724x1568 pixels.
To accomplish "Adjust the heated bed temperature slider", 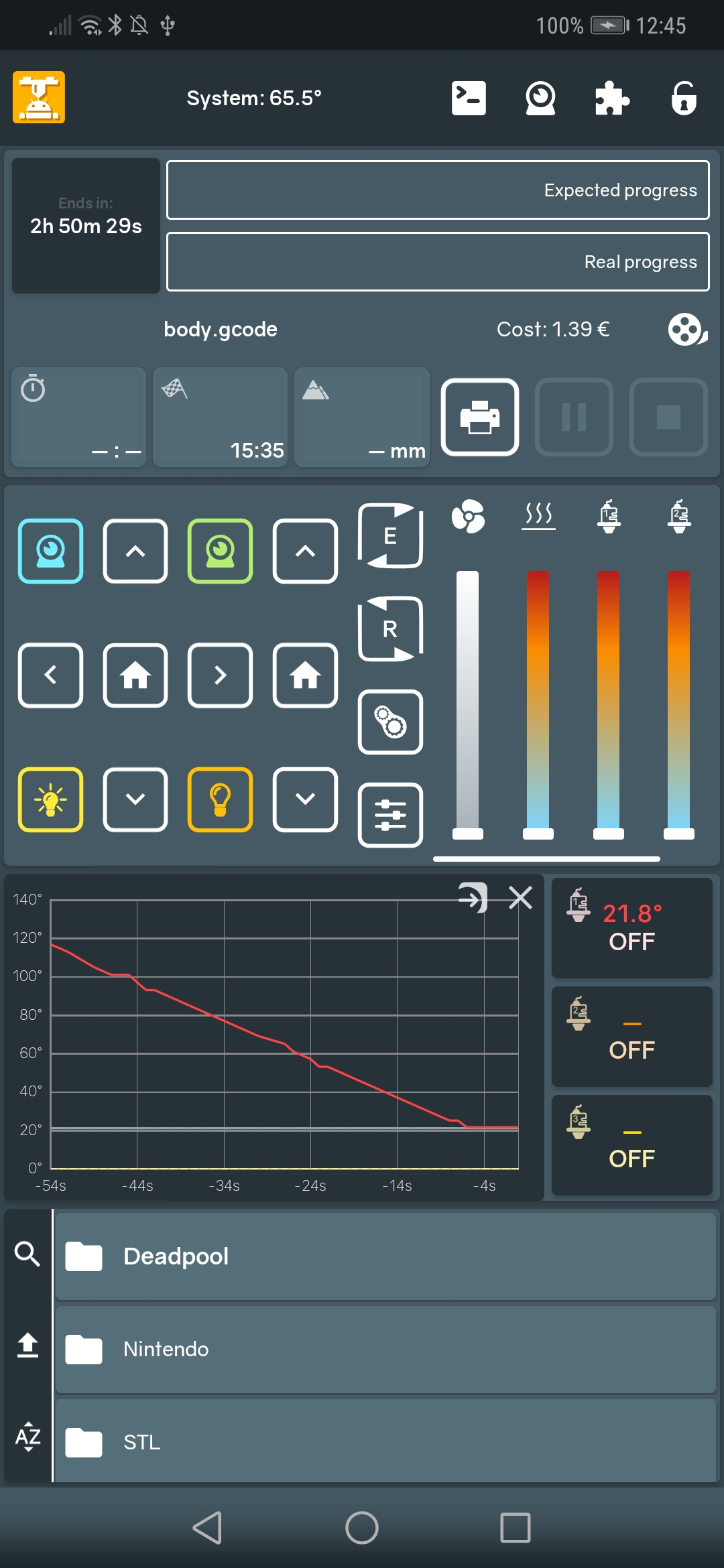I will pyautogui.click(x=538, y=833).
